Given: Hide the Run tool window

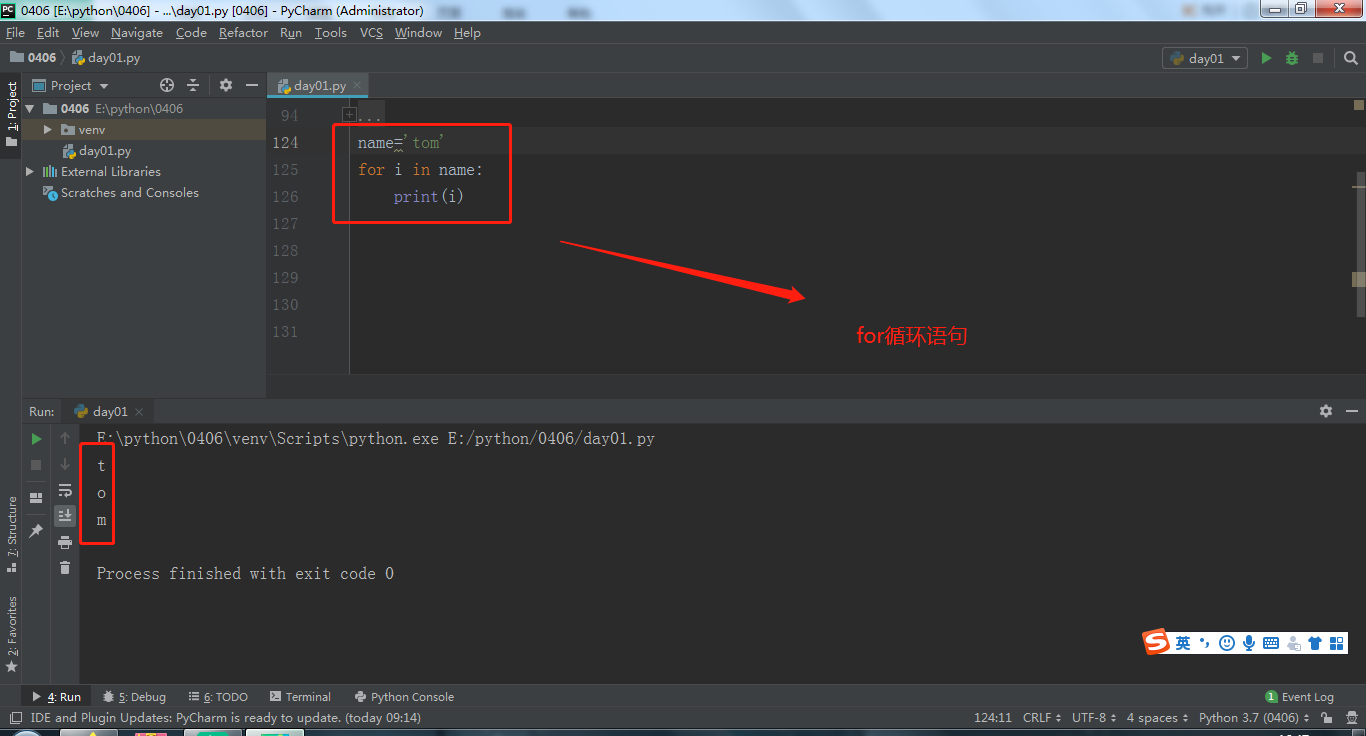Looking at the screenshot, I should coord(1352,411).
